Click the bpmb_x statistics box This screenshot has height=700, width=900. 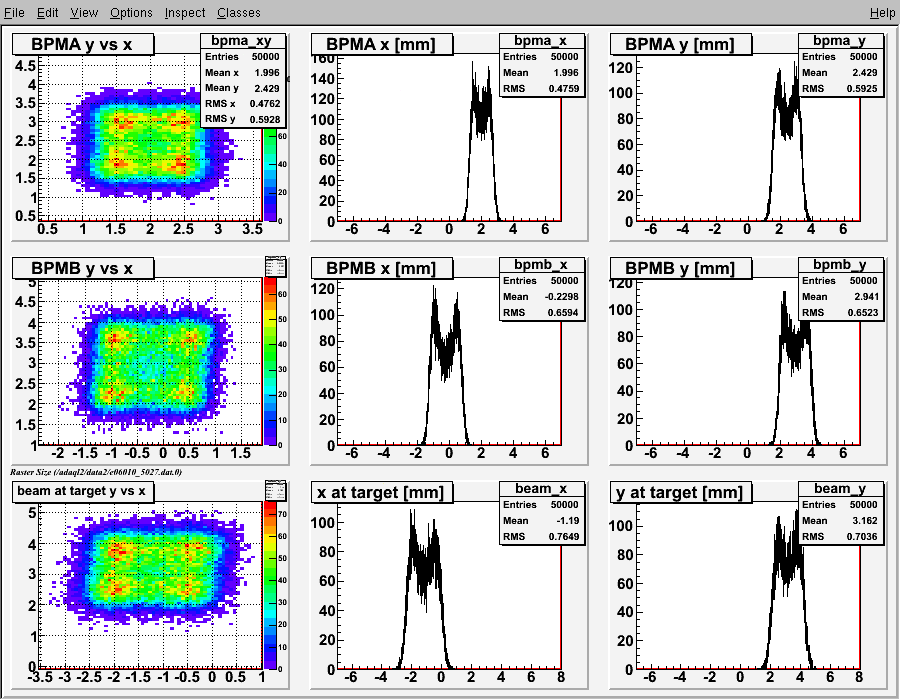[x=542, y=289]
